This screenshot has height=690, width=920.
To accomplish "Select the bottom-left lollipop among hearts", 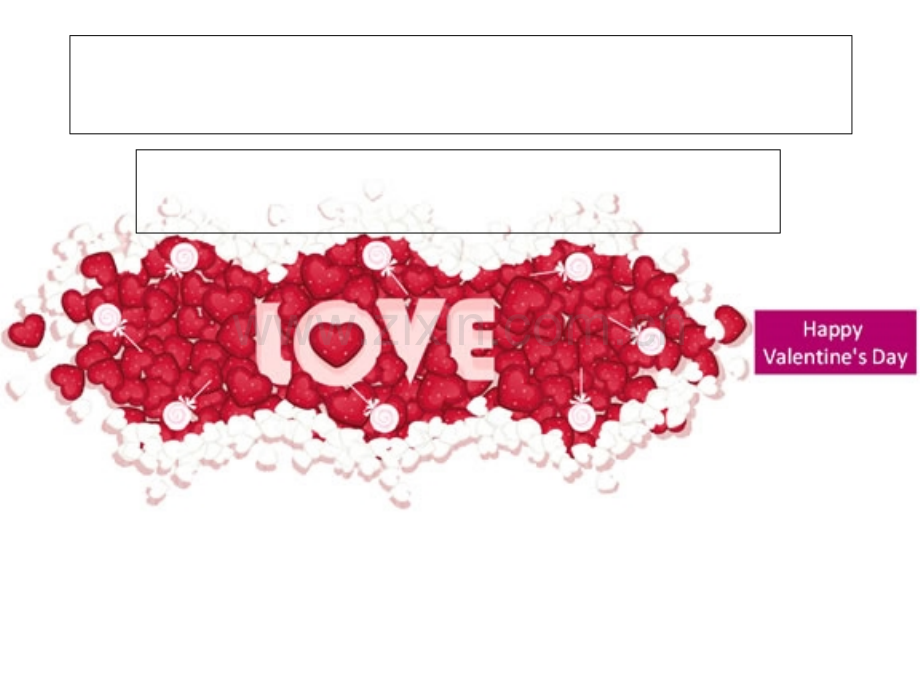I will pyautogui.click(x=177, y=415).
